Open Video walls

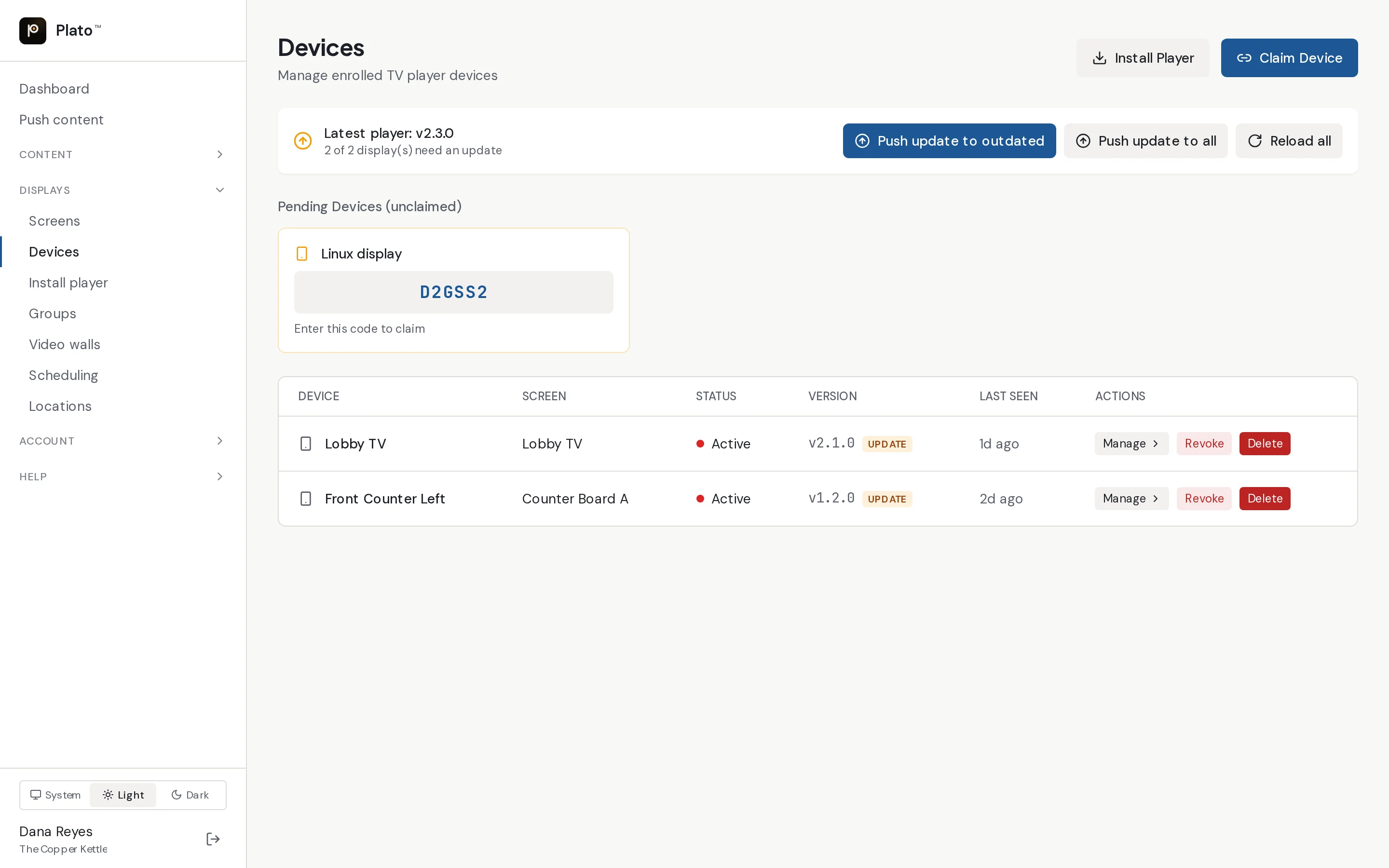coord(123,344)
